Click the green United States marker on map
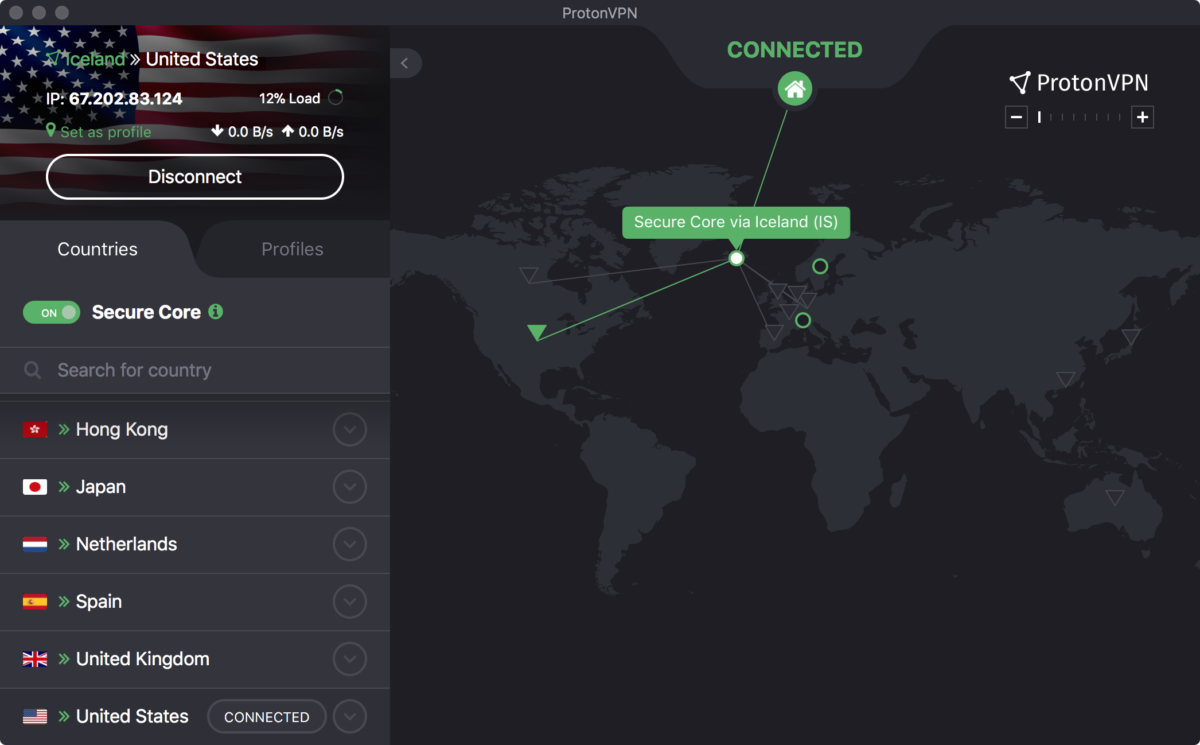 click(537, 332)
